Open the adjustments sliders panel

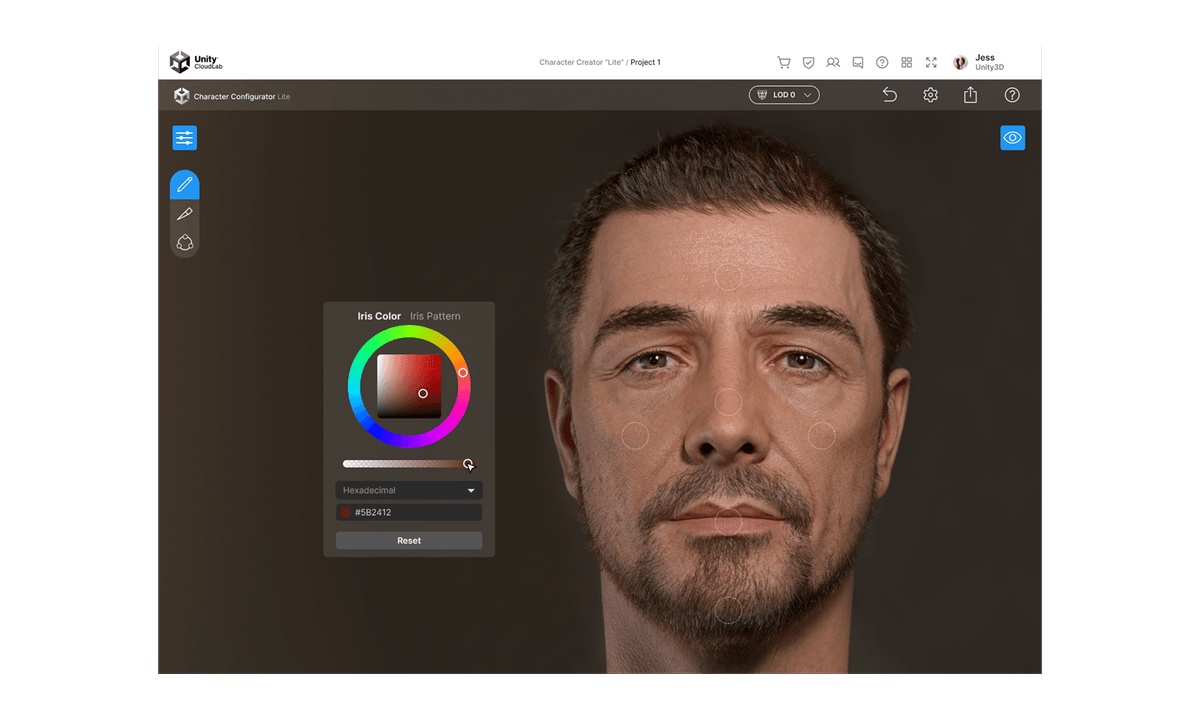pos(184,137)
